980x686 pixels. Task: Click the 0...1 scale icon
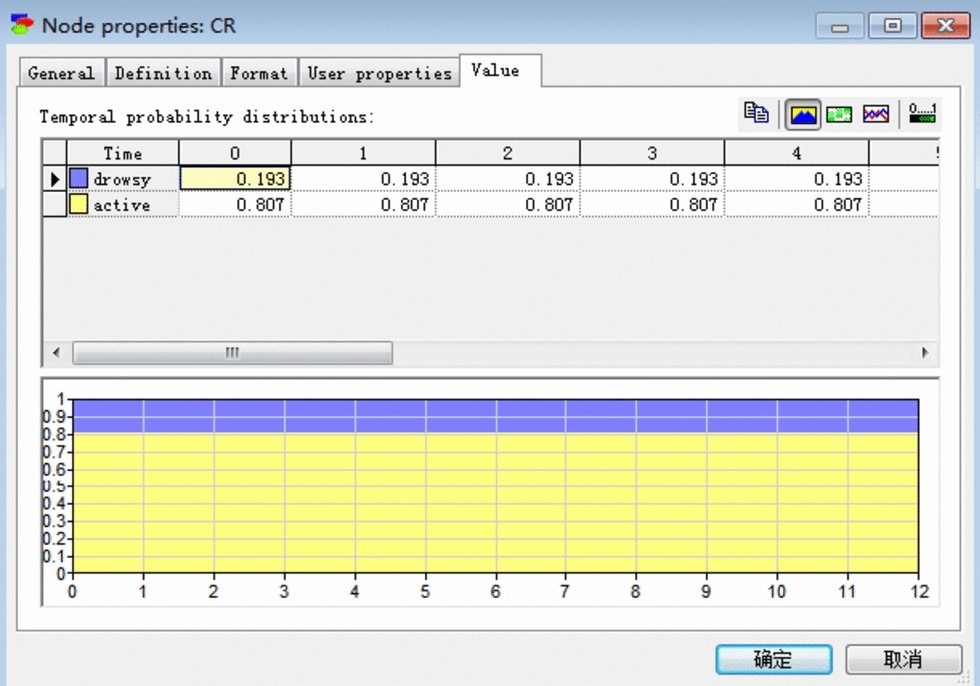pyautogui.click(x=922, y=114)
